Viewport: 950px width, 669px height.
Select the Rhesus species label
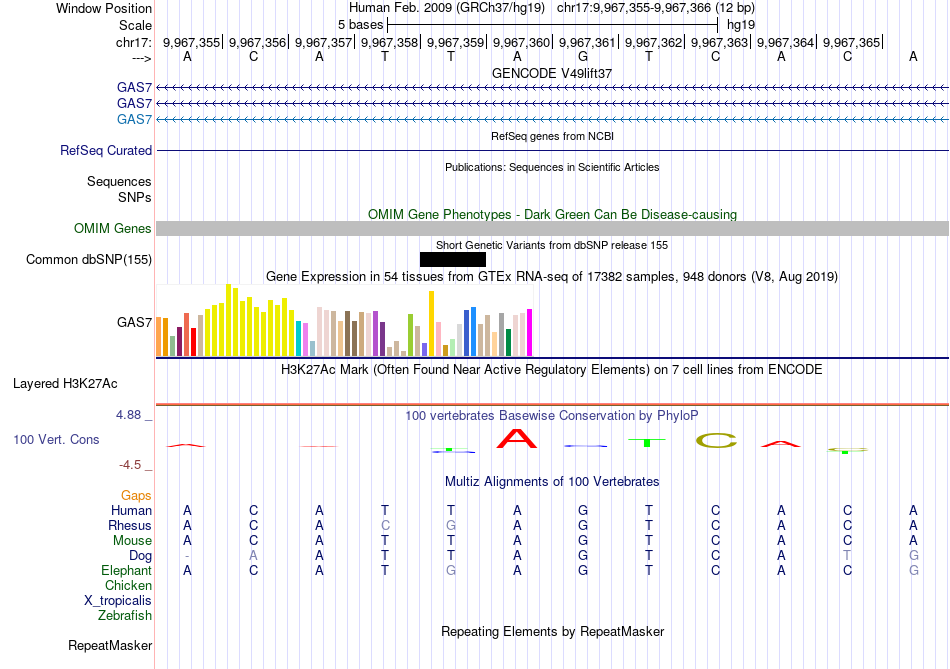(130, 525)
